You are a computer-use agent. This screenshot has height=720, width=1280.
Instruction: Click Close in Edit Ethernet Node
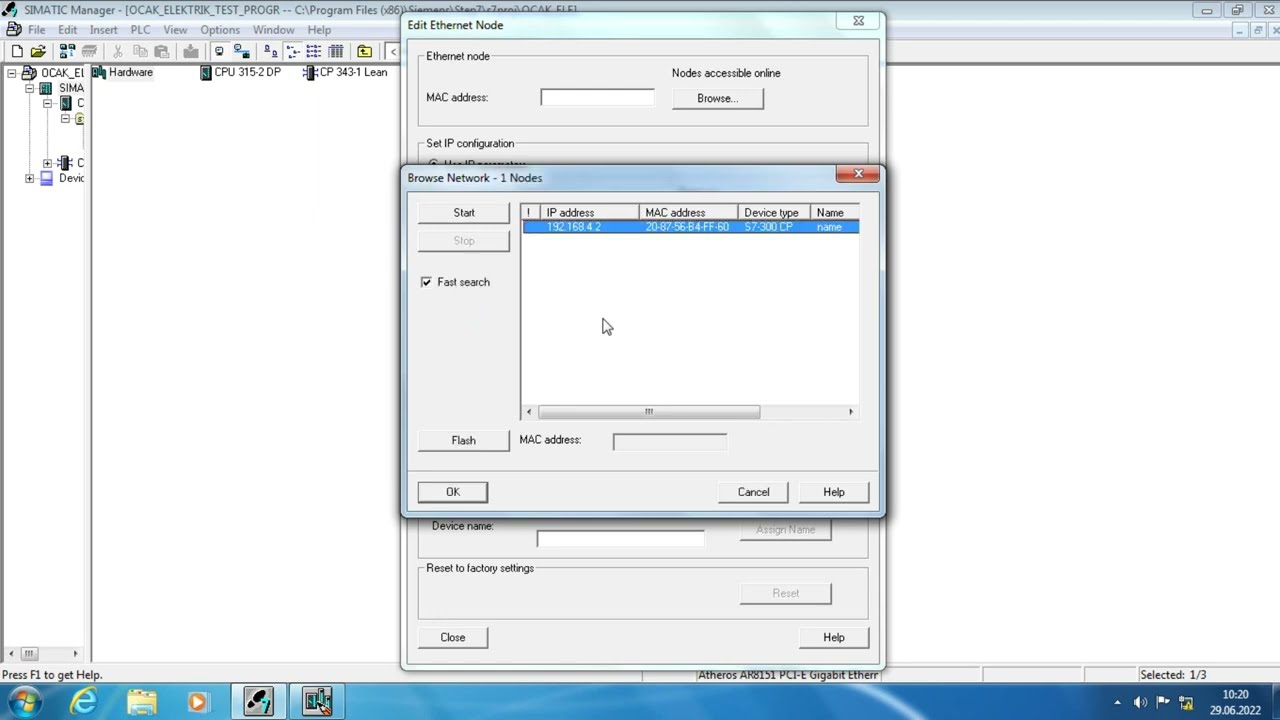(453, 638)
